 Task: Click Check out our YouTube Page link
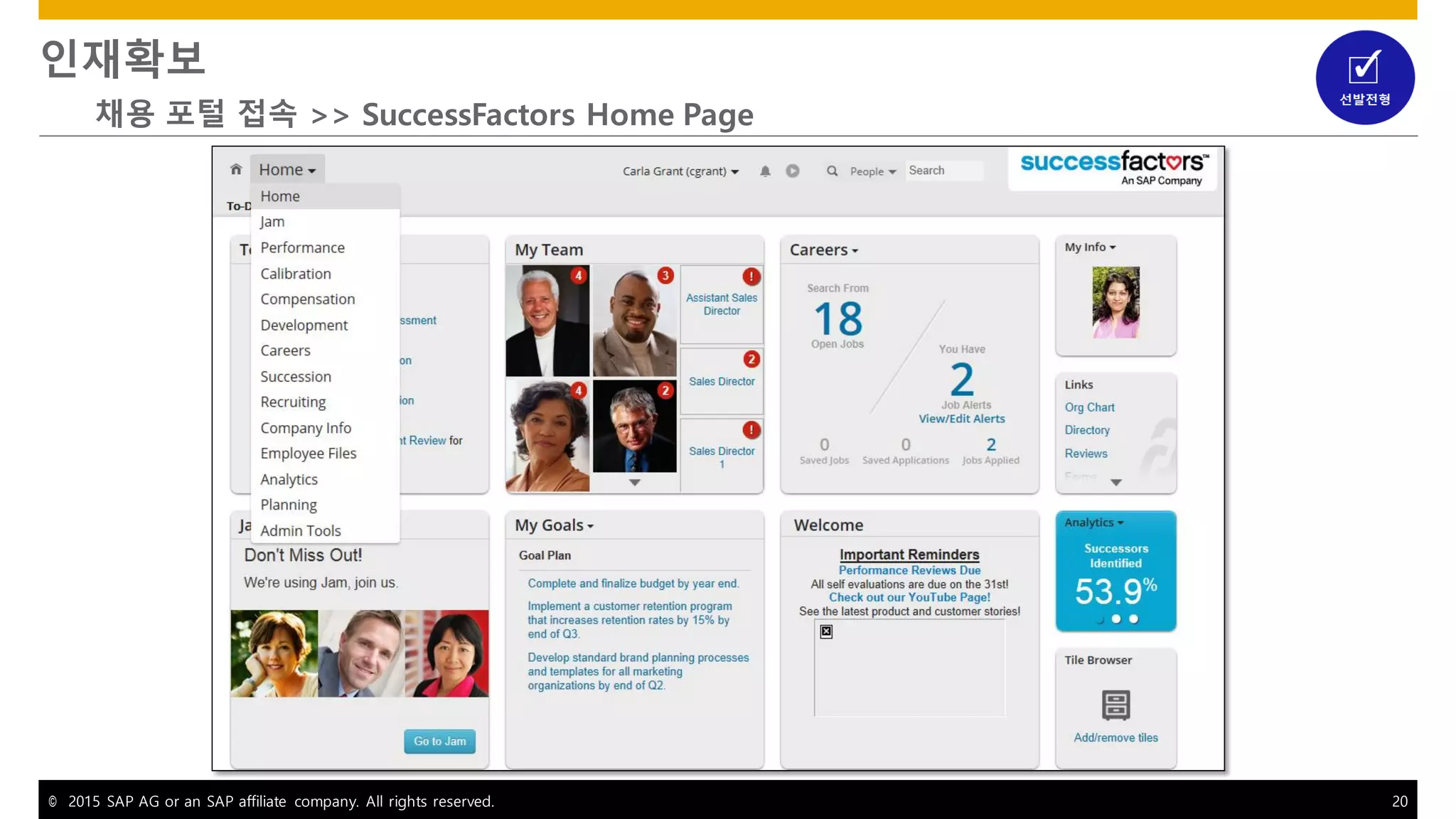tap(909, 597)
